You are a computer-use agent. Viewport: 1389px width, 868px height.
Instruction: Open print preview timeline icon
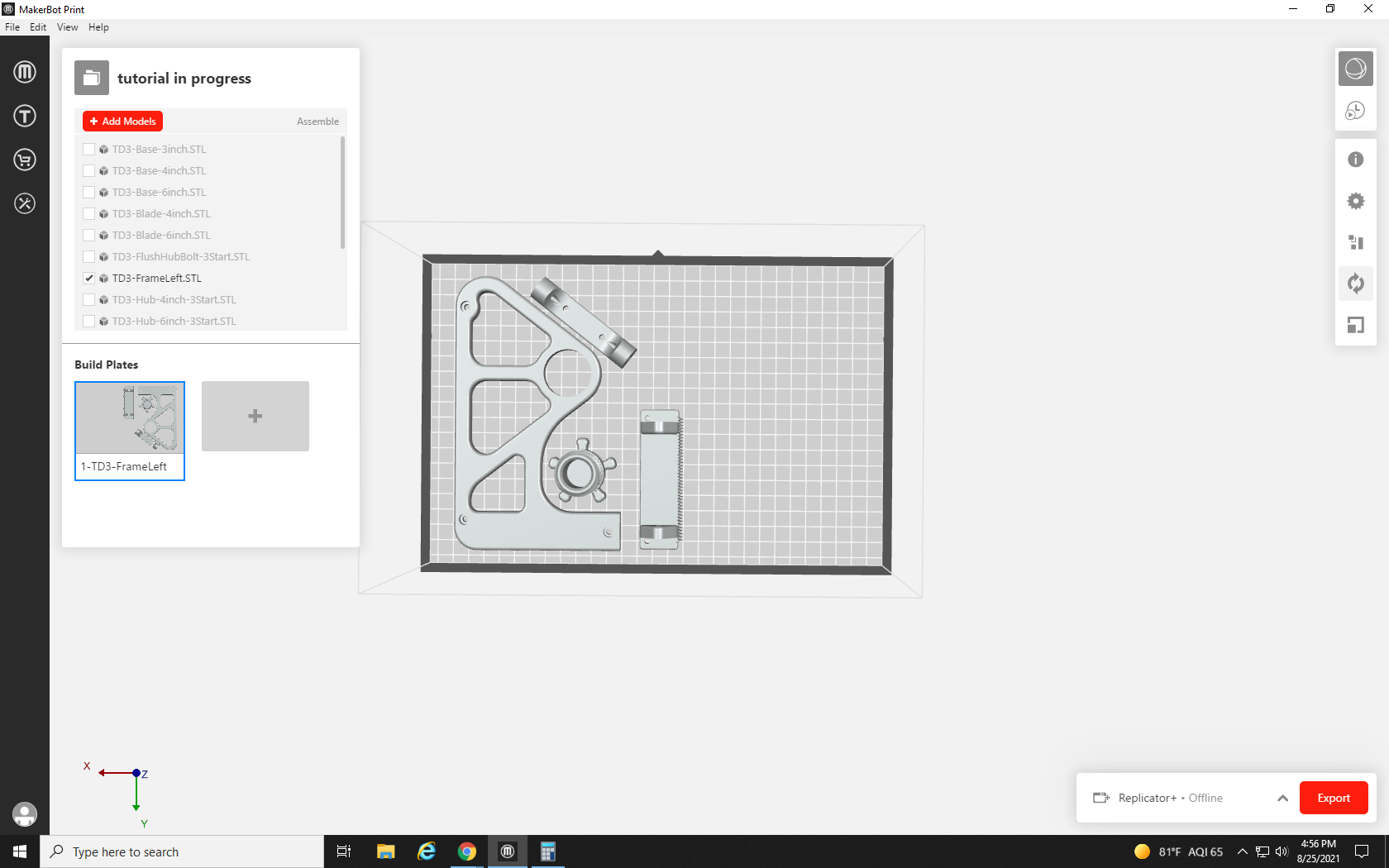click(1356, 111)
